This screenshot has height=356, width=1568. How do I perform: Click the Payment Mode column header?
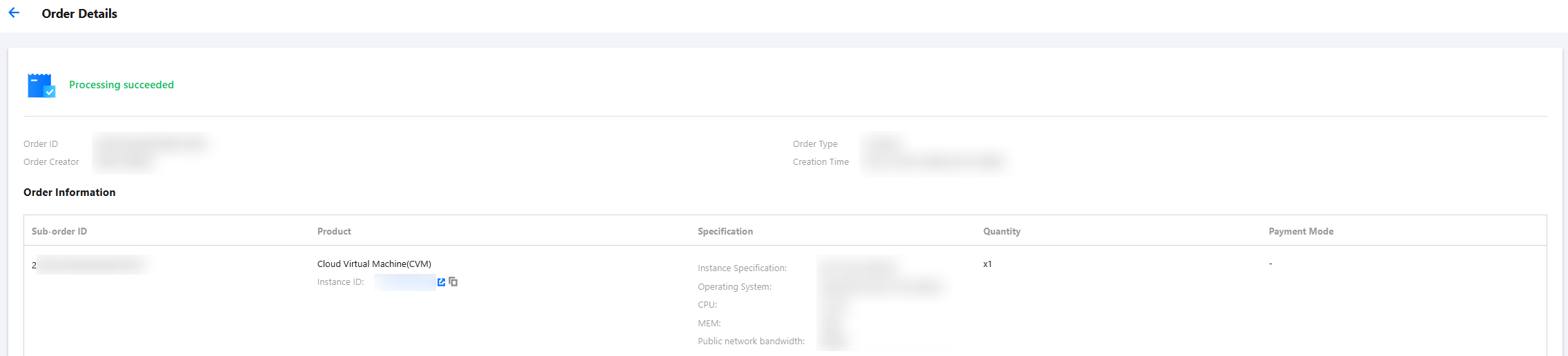(x=1301, y=231)
